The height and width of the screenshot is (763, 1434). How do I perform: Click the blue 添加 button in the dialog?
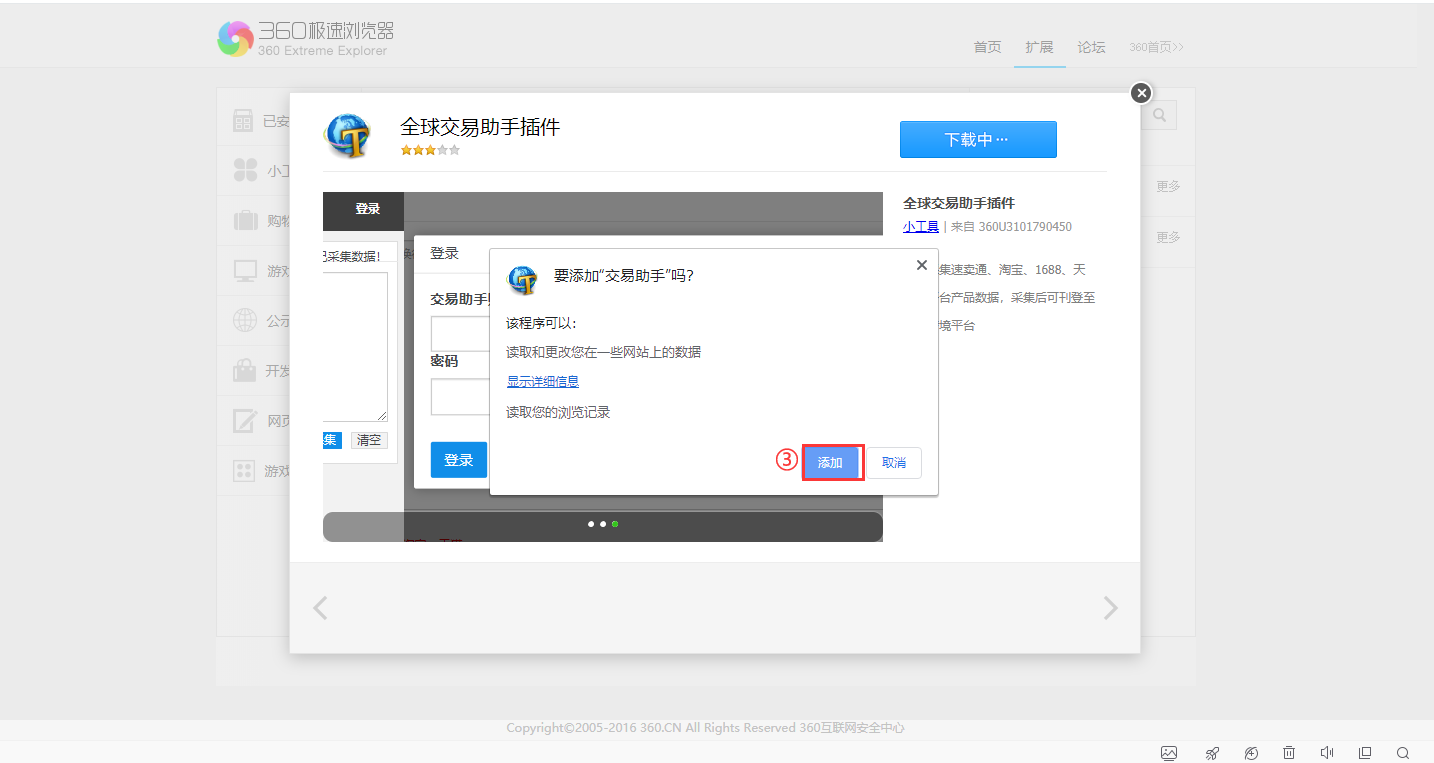[x=831, y=463]
